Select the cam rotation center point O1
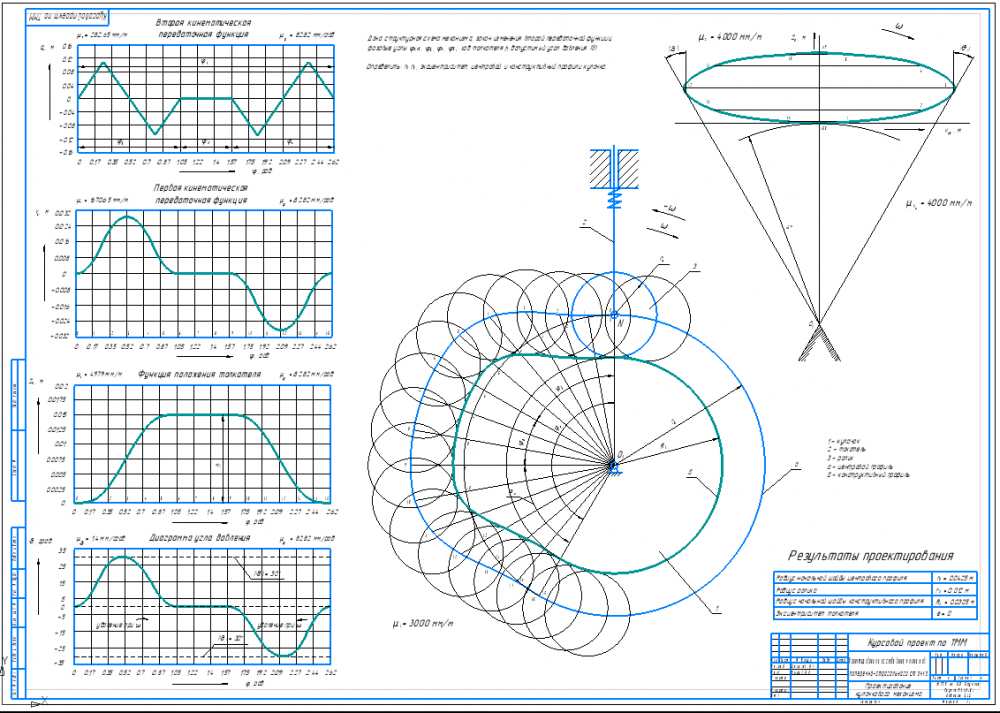Screen dimensions: 1000x713 coord(614,466)
